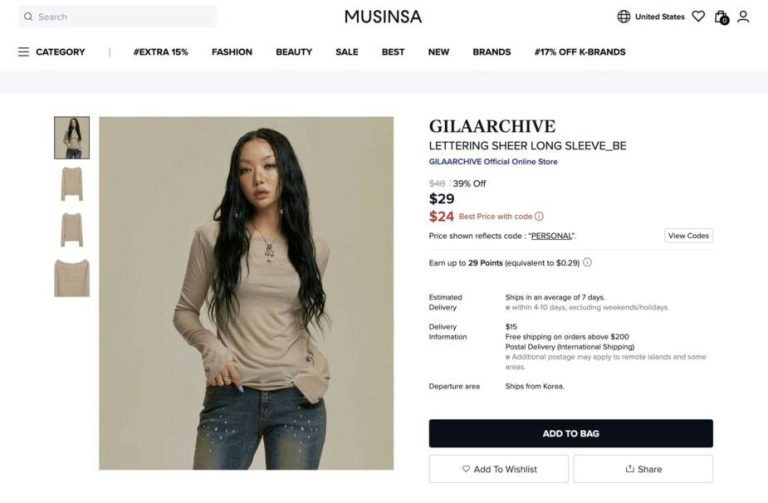Click the globe icon beside United States
768x503 pixels.
coord(624,17)
